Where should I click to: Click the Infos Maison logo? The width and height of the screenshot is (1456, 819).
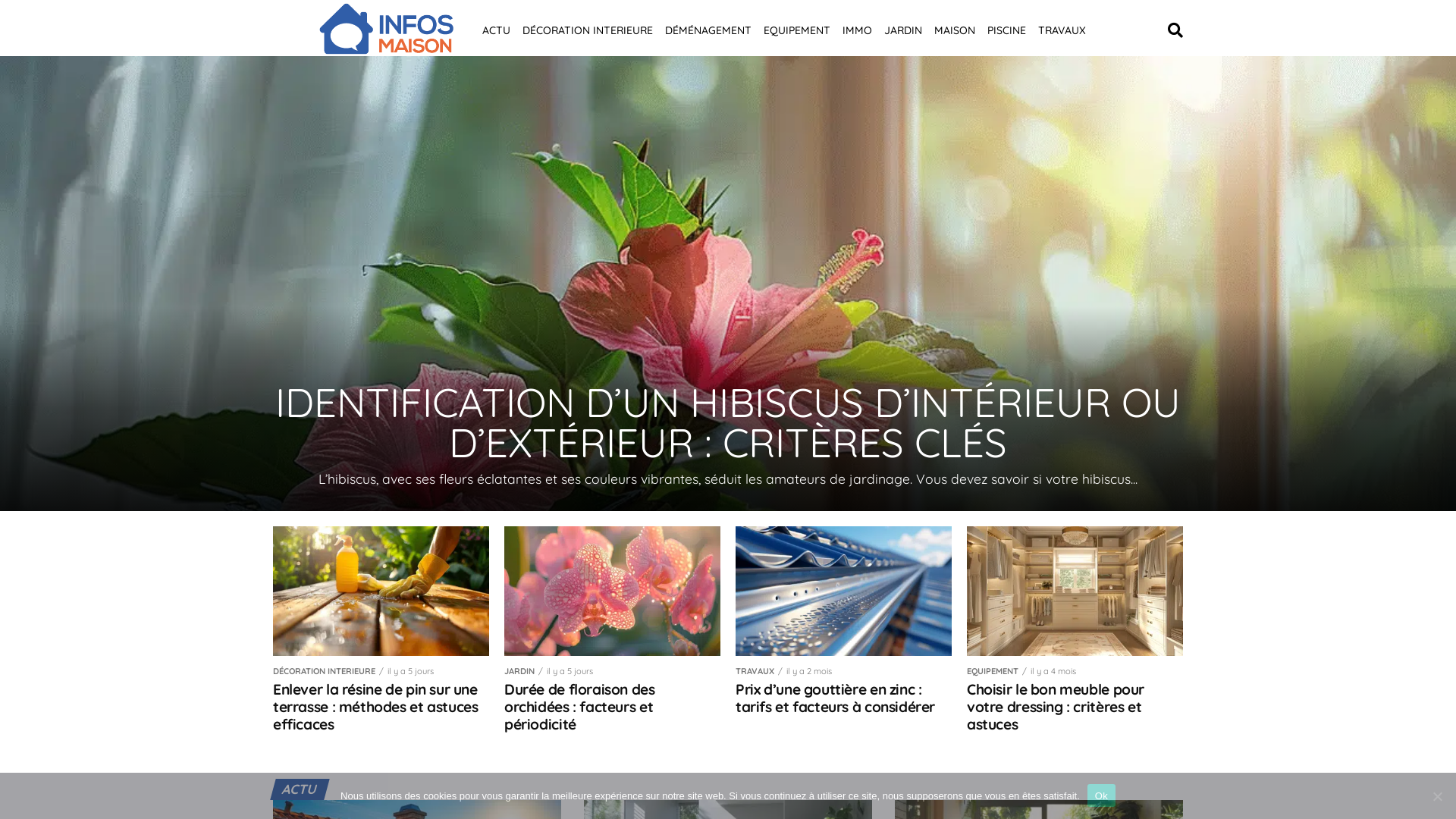[x=386, y=29]
